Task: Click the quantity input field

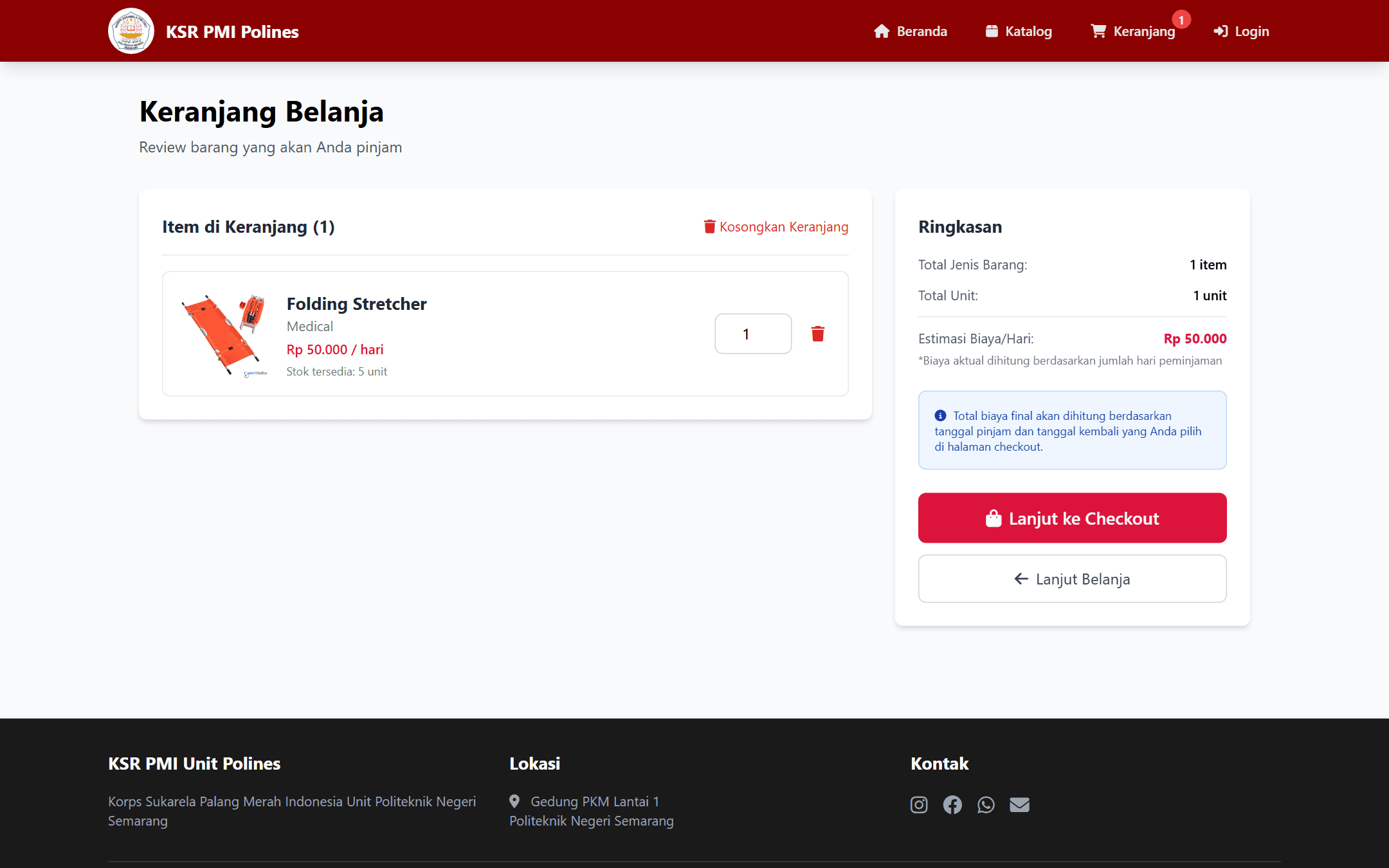Action: point(753,334)
